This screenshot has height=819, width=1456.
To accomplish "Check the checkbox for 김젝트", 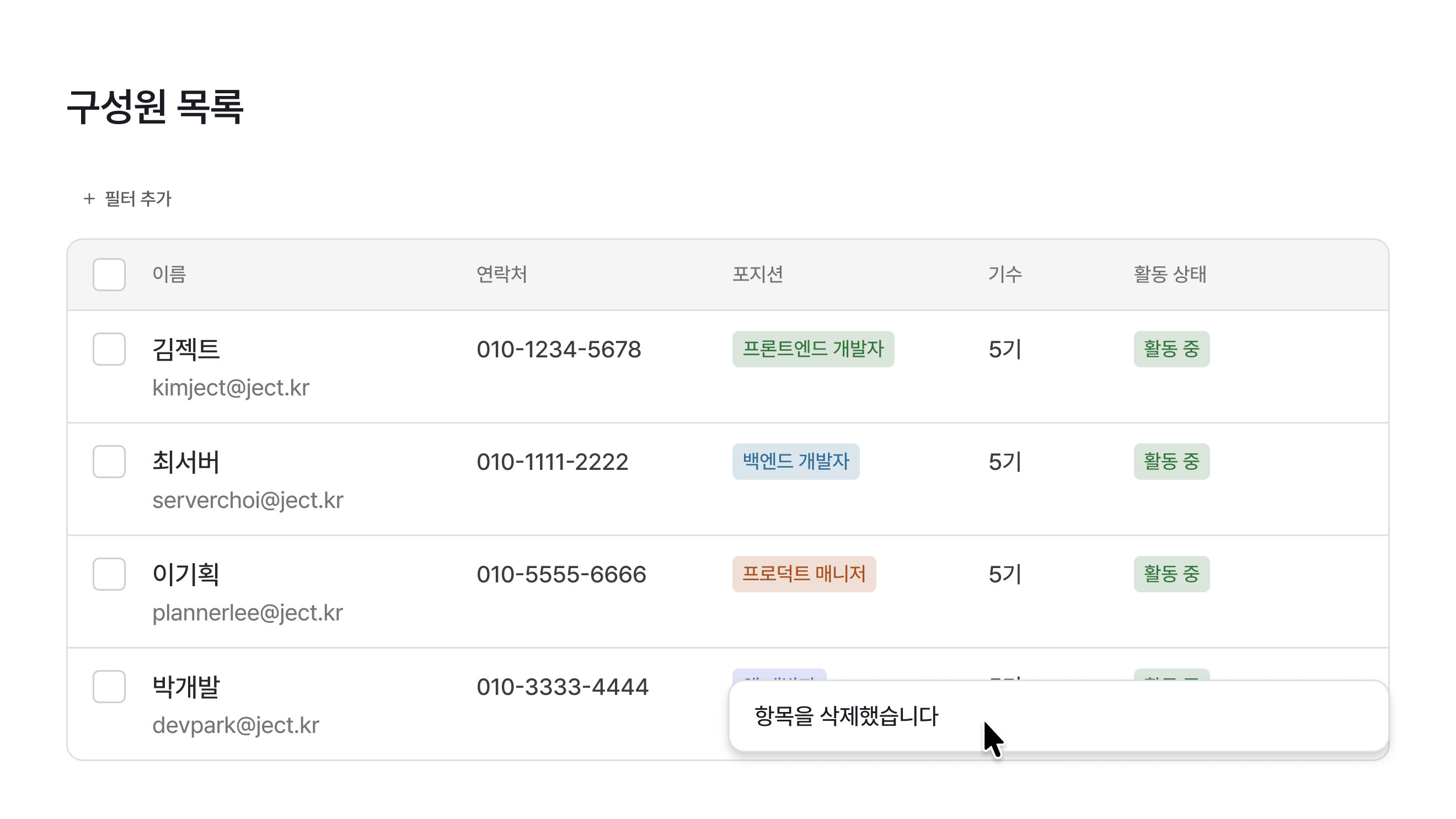I will [x=109, y=349].
